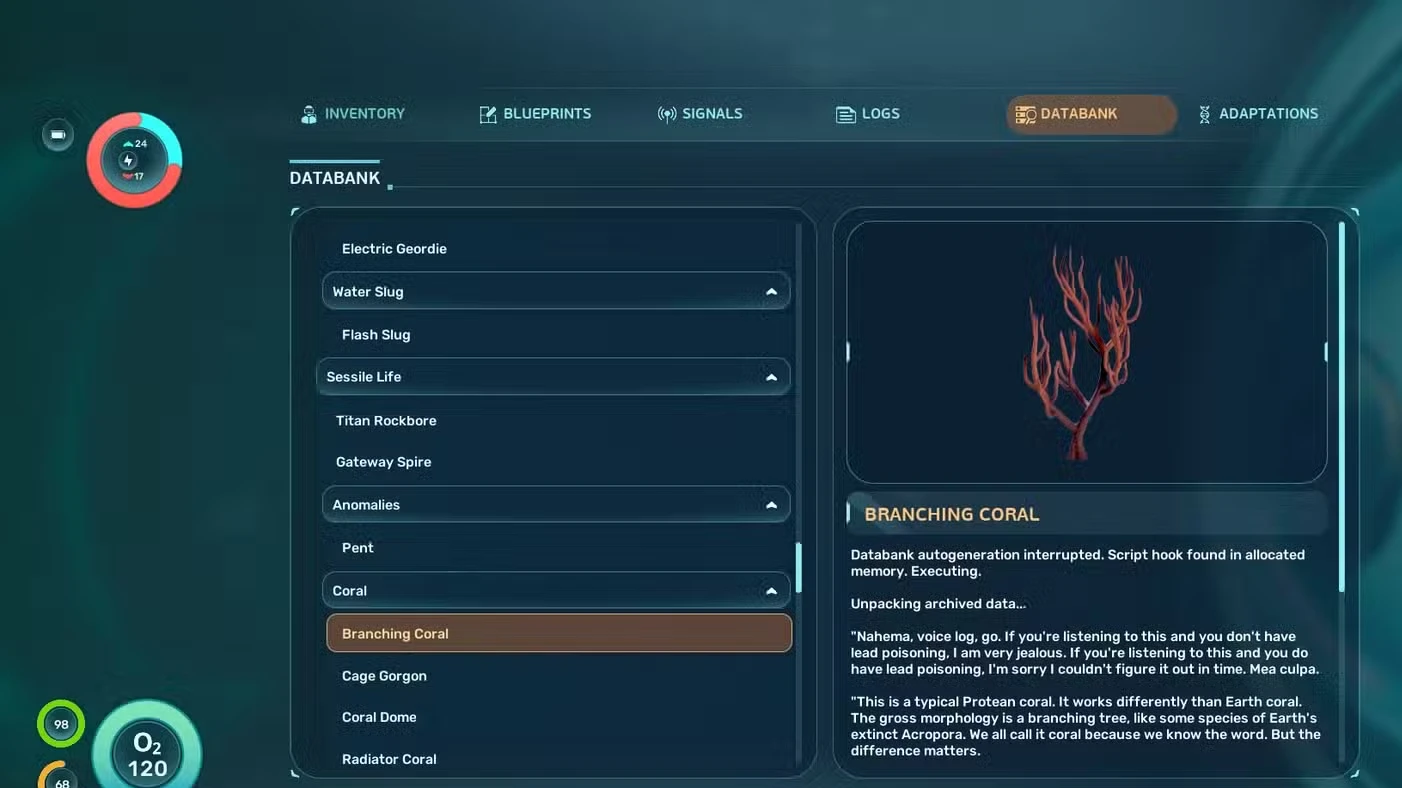Select the Databank tab label
The height and width of the screenshot is (788, 1402).
pyautogui.click(x=1079, y=114)
